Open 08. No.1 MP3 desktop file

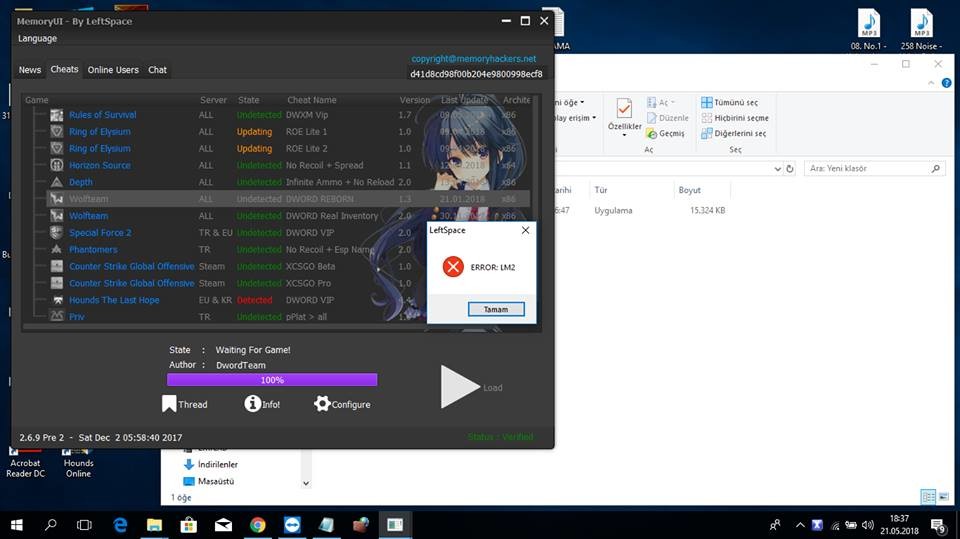[868, 29]
